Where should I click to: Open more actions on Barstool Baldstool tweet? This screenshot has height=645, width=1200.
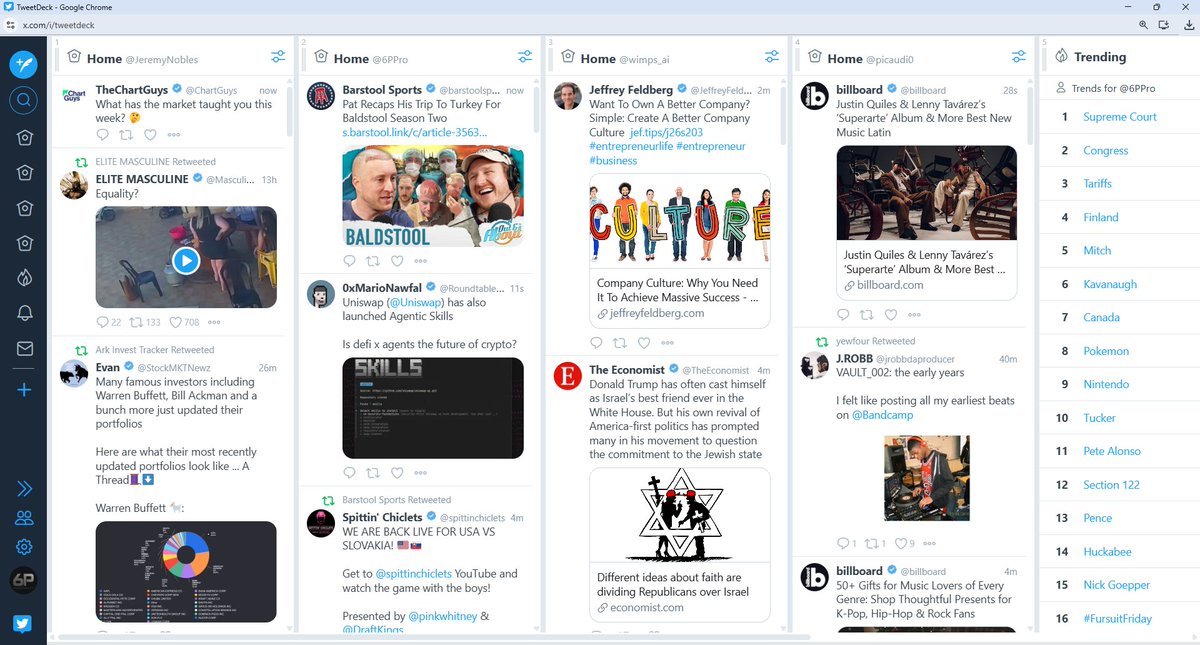coord(421,261)
